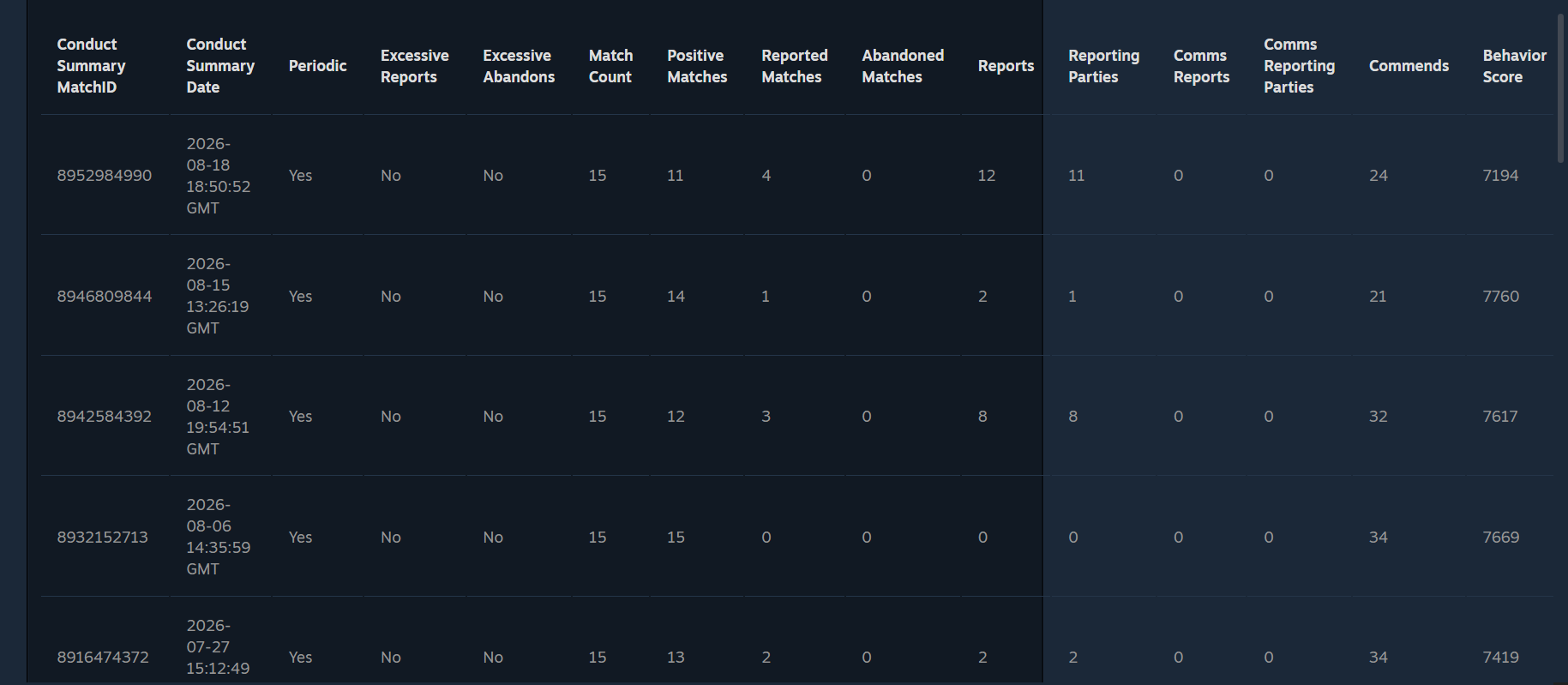The image size is (1568, 685).
Task: Click the Match Count column header
Action: pyautogui.click(x=610, y=66)
